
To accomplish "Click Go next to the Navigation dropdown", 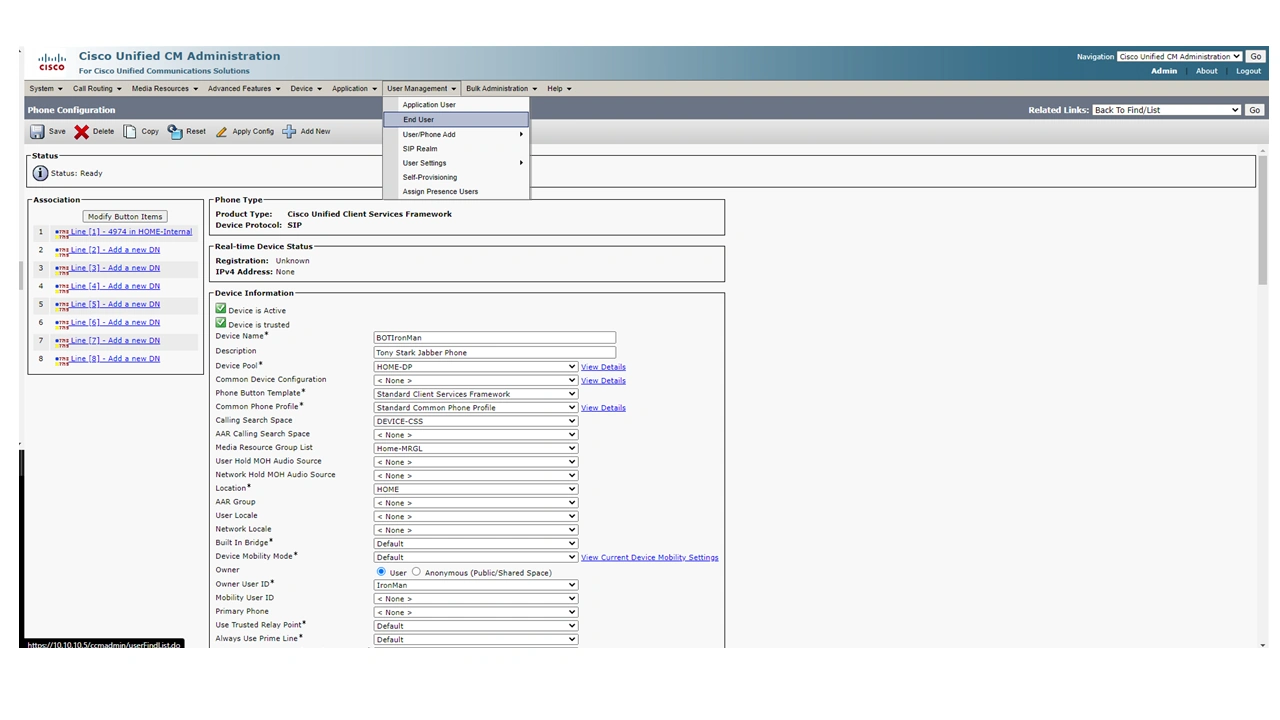I will 1256,57.
